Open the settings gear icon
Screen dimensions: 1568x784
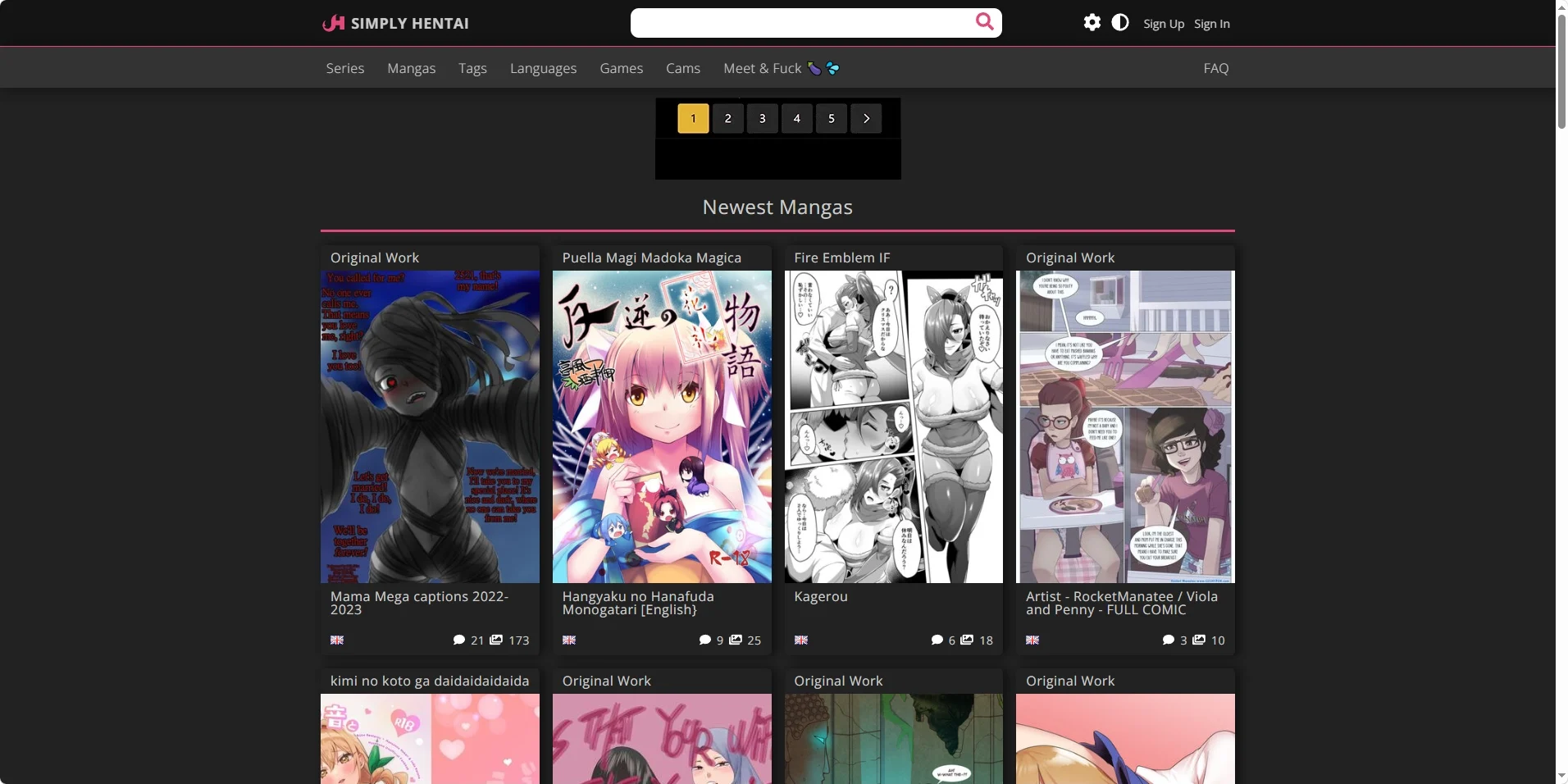pos(1092,22)
